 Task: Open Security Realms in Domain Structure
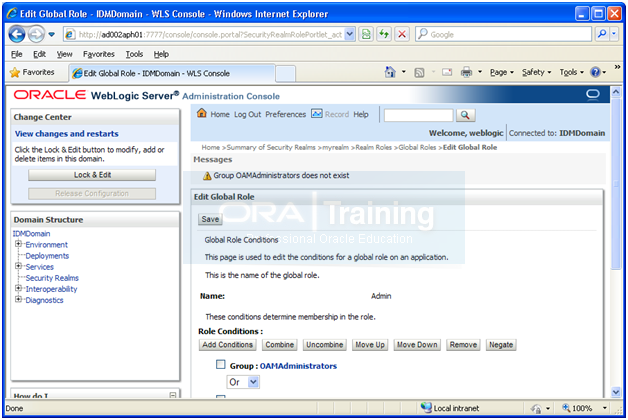coord(52,278)
